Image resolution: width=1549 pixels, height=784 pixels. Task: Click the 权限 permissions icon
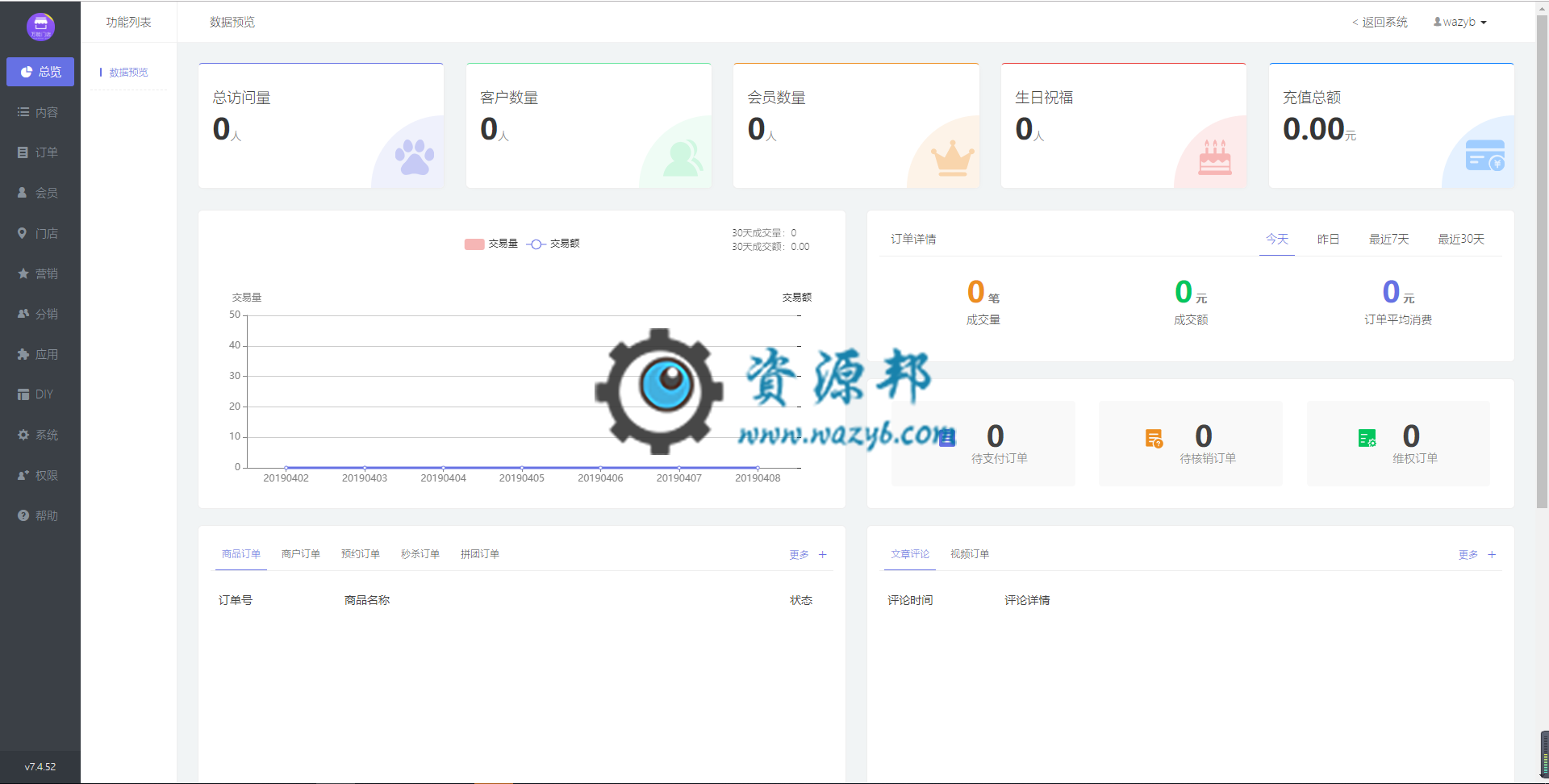coord(23,475)
